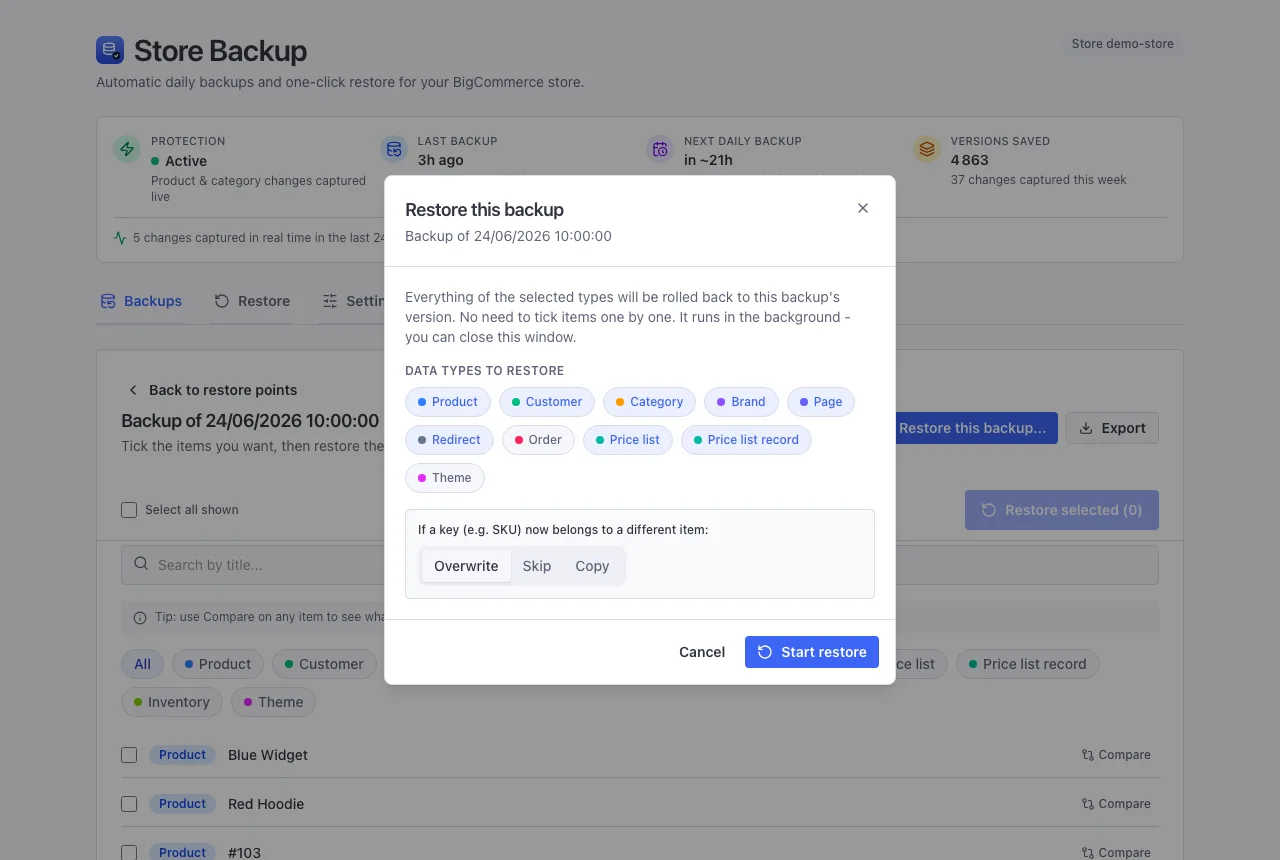
Task: Click the back arrow beside restore points
Action: coord(132,390)
